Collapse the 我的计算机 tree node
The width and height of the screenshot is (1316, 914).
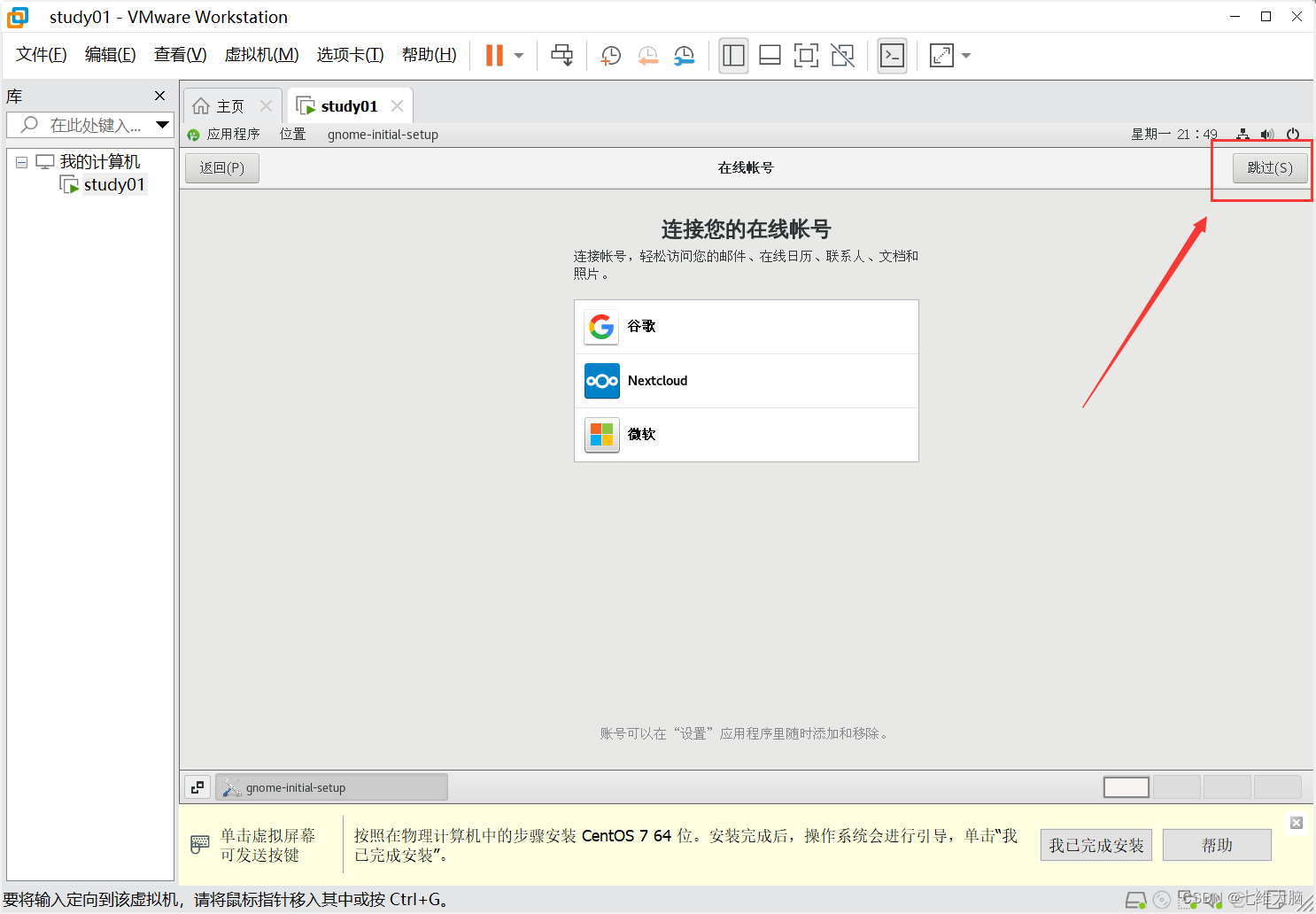[22, 162]
